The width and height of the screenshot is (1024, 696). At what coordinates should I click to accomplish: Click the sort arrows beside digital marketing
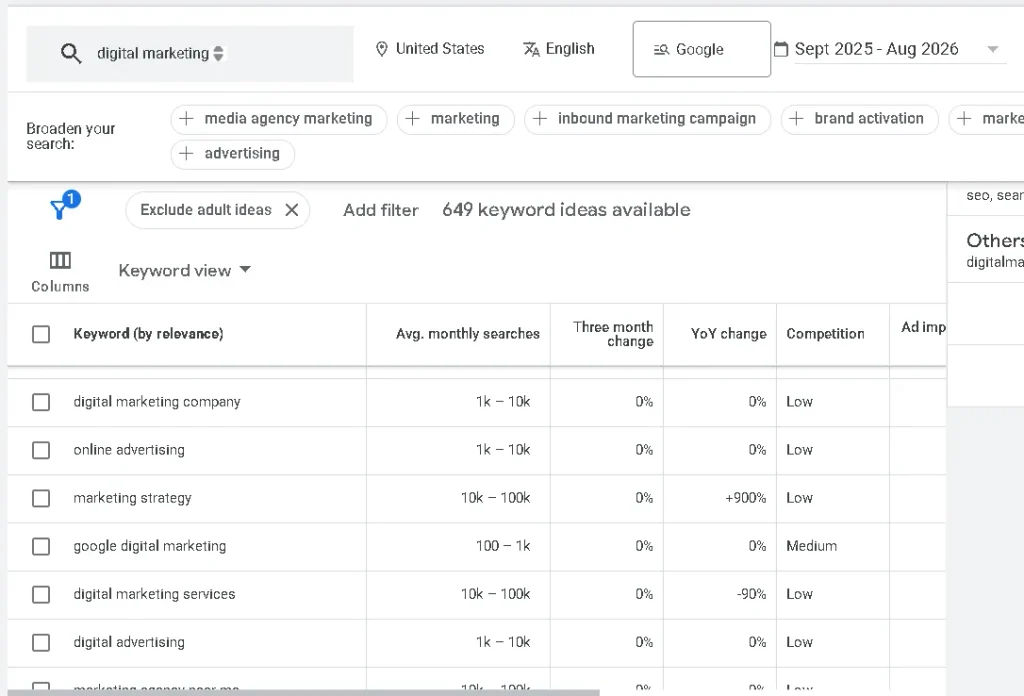point(219,54)
